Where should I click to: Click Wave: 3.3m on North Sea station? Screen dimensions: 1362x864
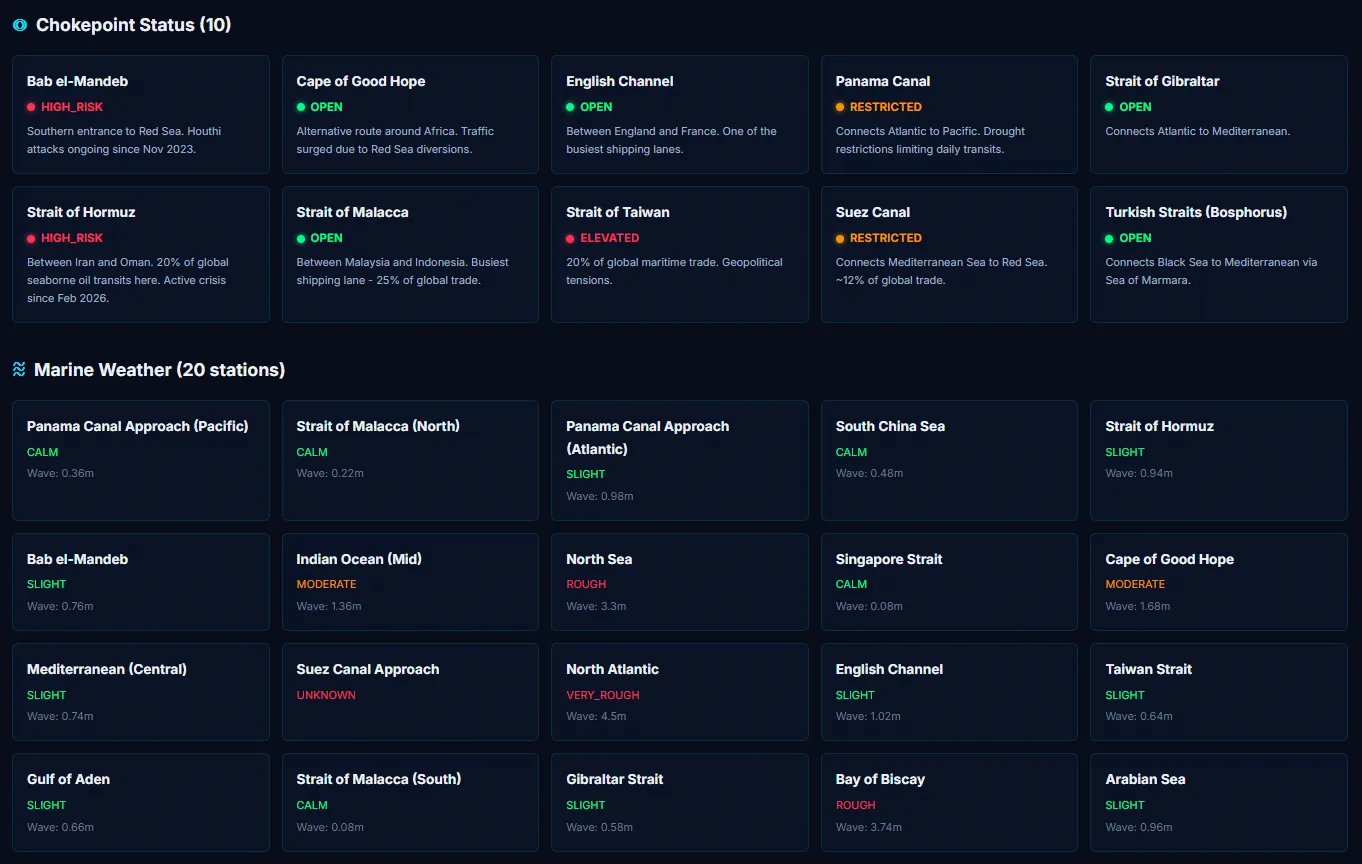tap(596, 606)
